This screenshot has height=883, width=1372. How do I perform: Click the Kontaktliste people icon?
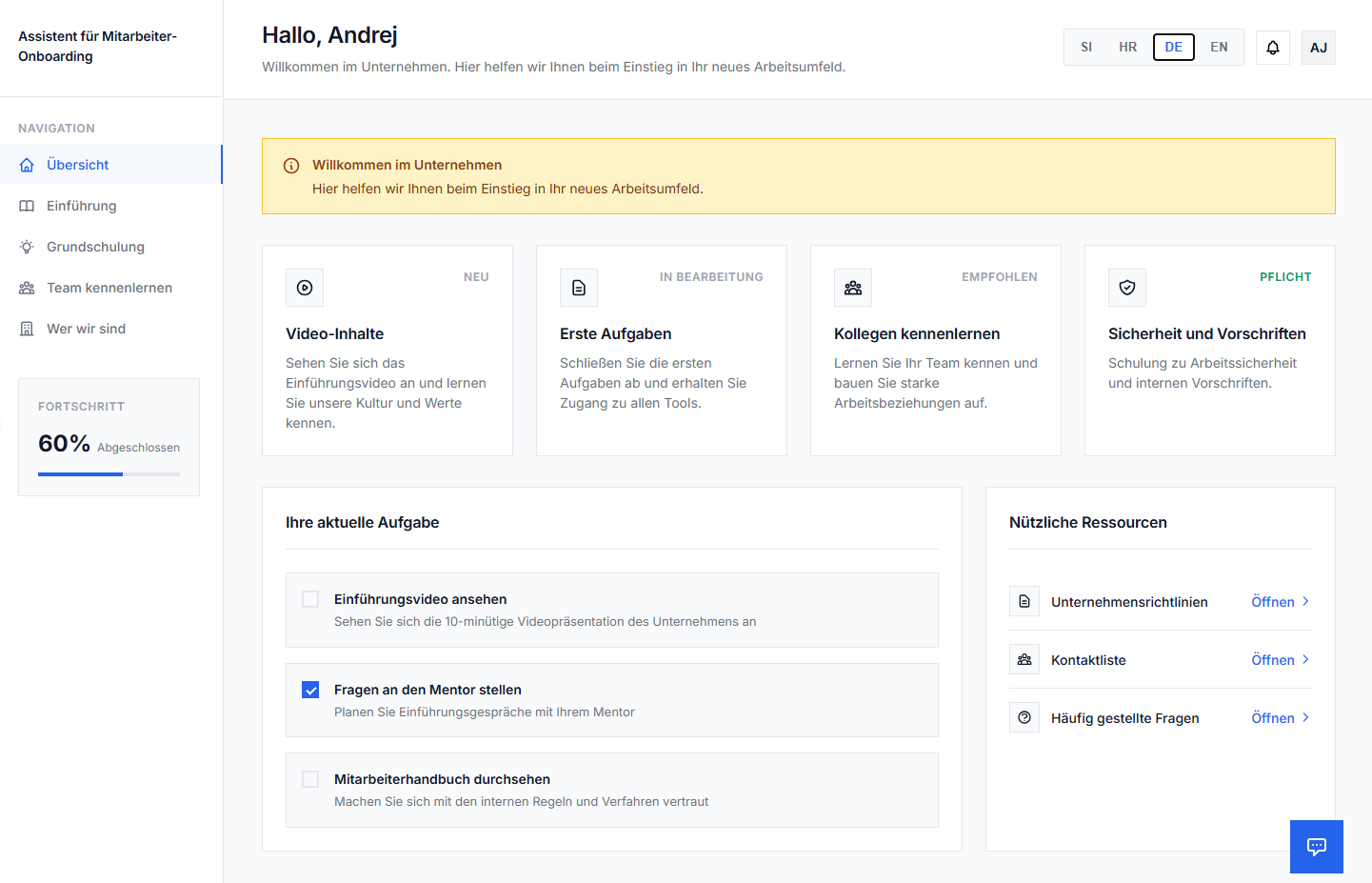[x=1024, y=658]
